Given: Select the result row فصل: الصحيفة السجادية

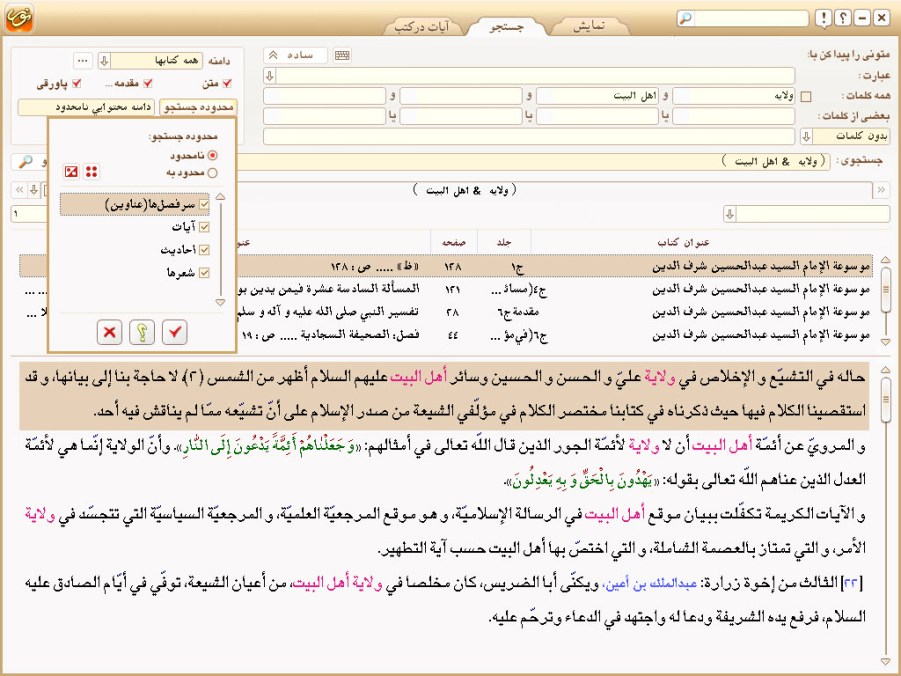Looking at the screenshot, I should click(446, 335).
